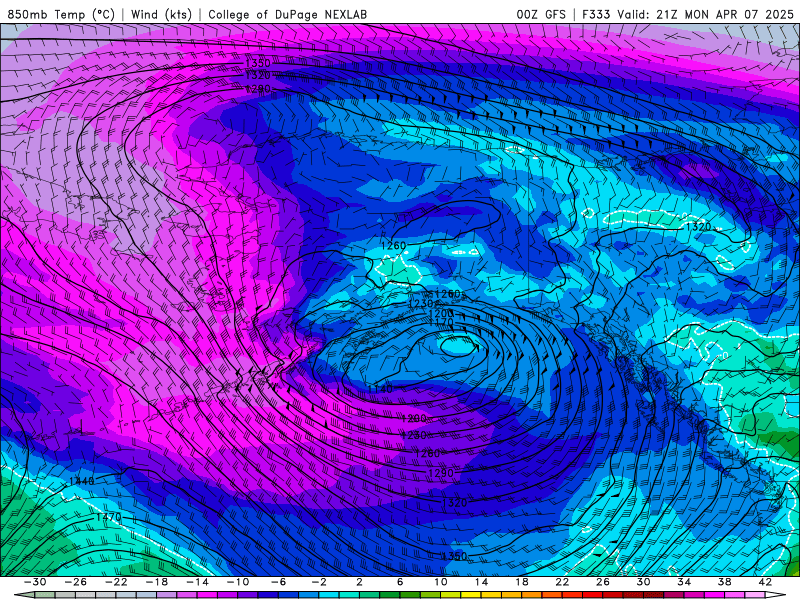This screenshot has width=800, height=600.
Task: Click the 1170 contour label
Action: pos(441,322)
